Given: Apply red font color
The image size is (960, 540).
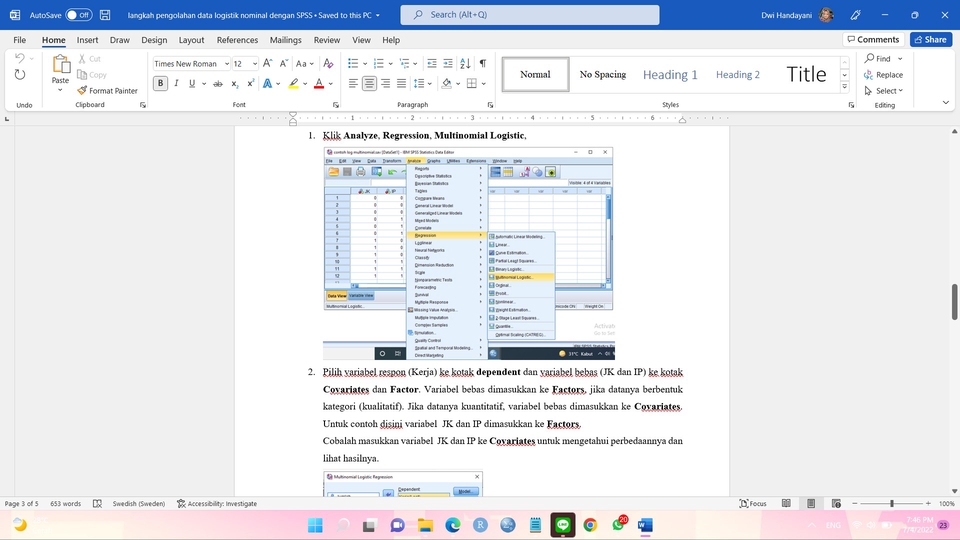Looking at the screenshot, I should point(319,83).
